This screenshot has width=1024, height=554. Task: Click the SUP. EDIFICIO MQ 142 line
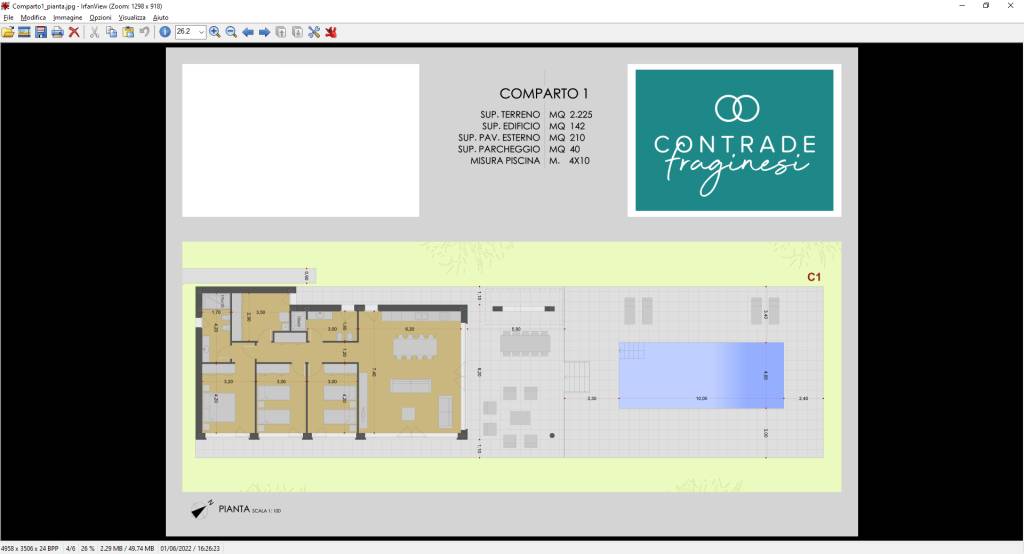point(534,126)
